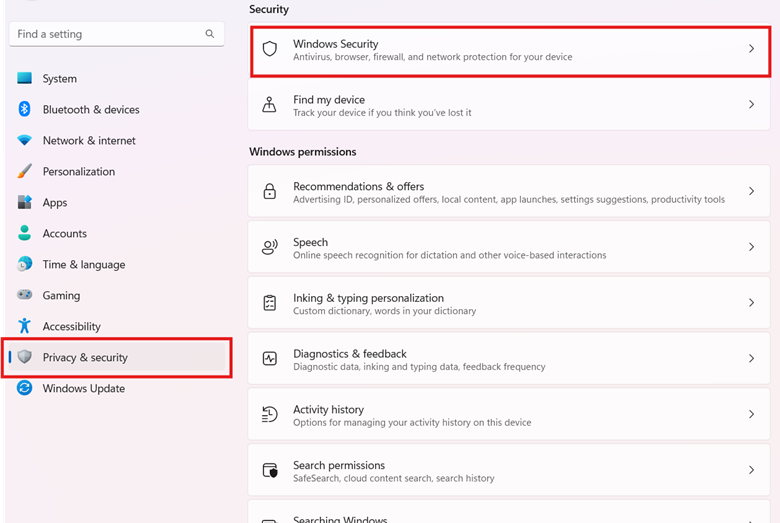
Task: Click the System monitor icon
Action: (x=24, y=78)
